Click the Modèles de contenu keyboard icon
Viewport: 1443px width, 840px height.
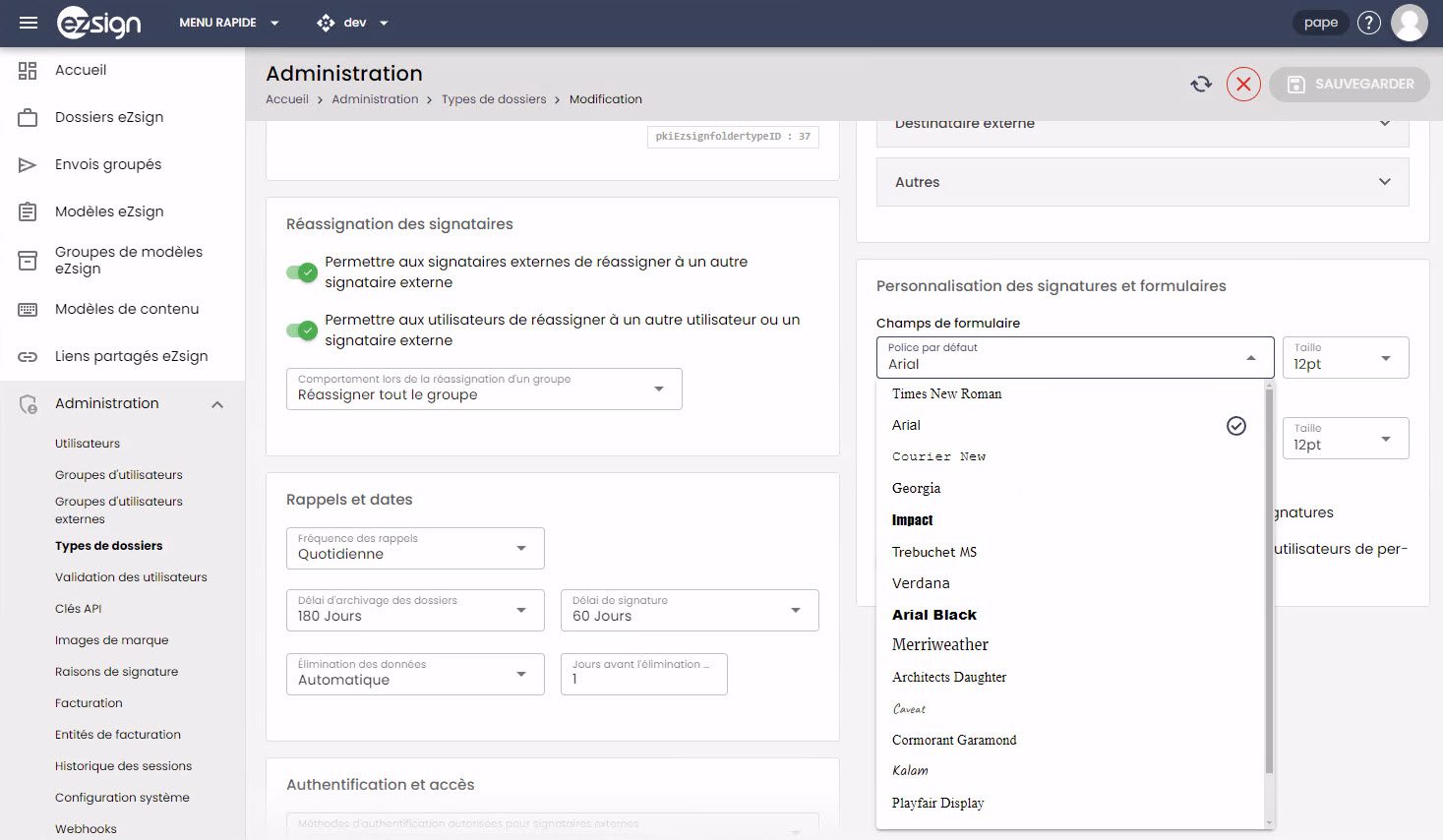point(28,310)
